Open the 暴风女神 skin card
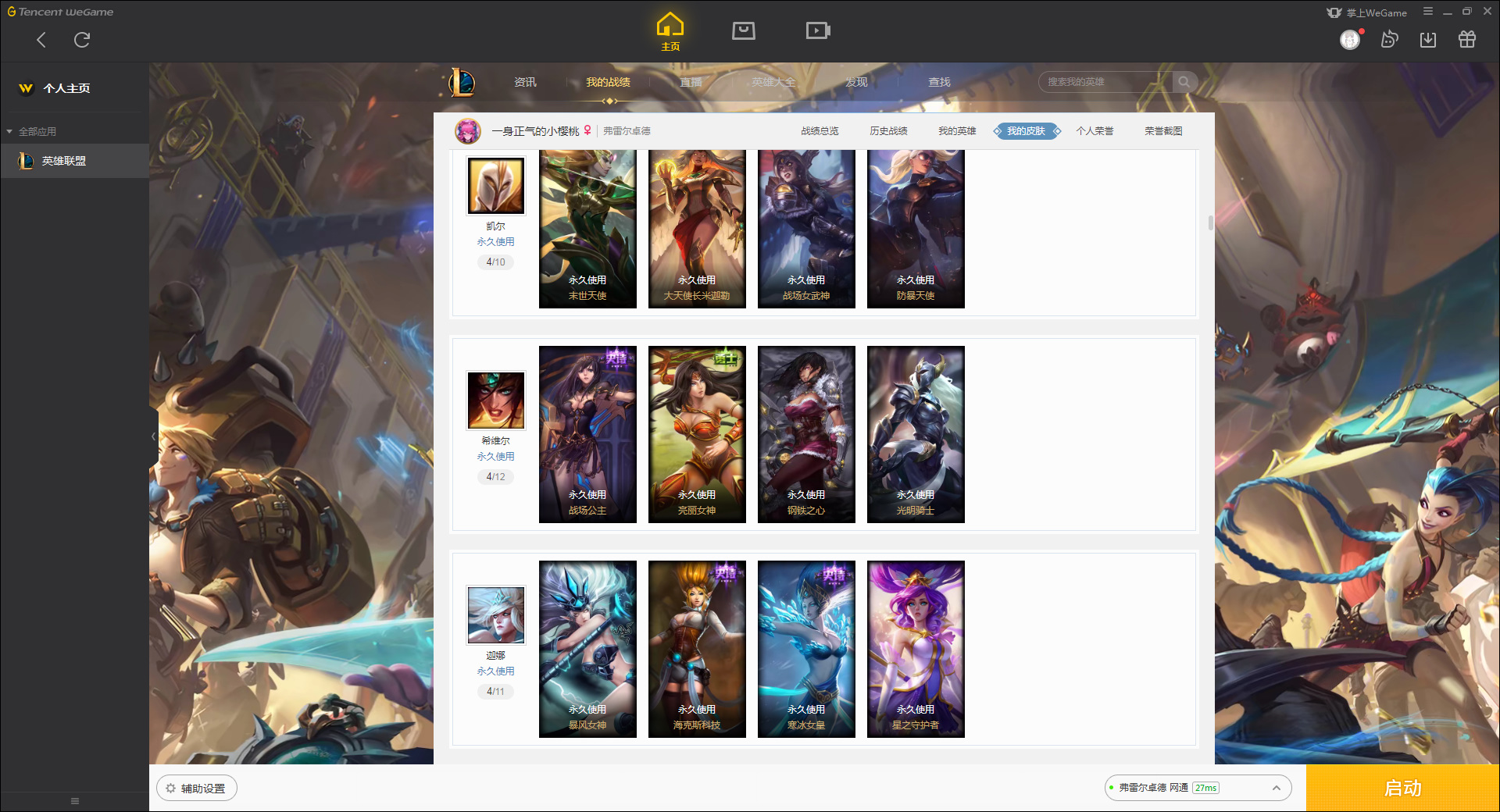Viewport: 1500px width, 812px height. point(587,649)
